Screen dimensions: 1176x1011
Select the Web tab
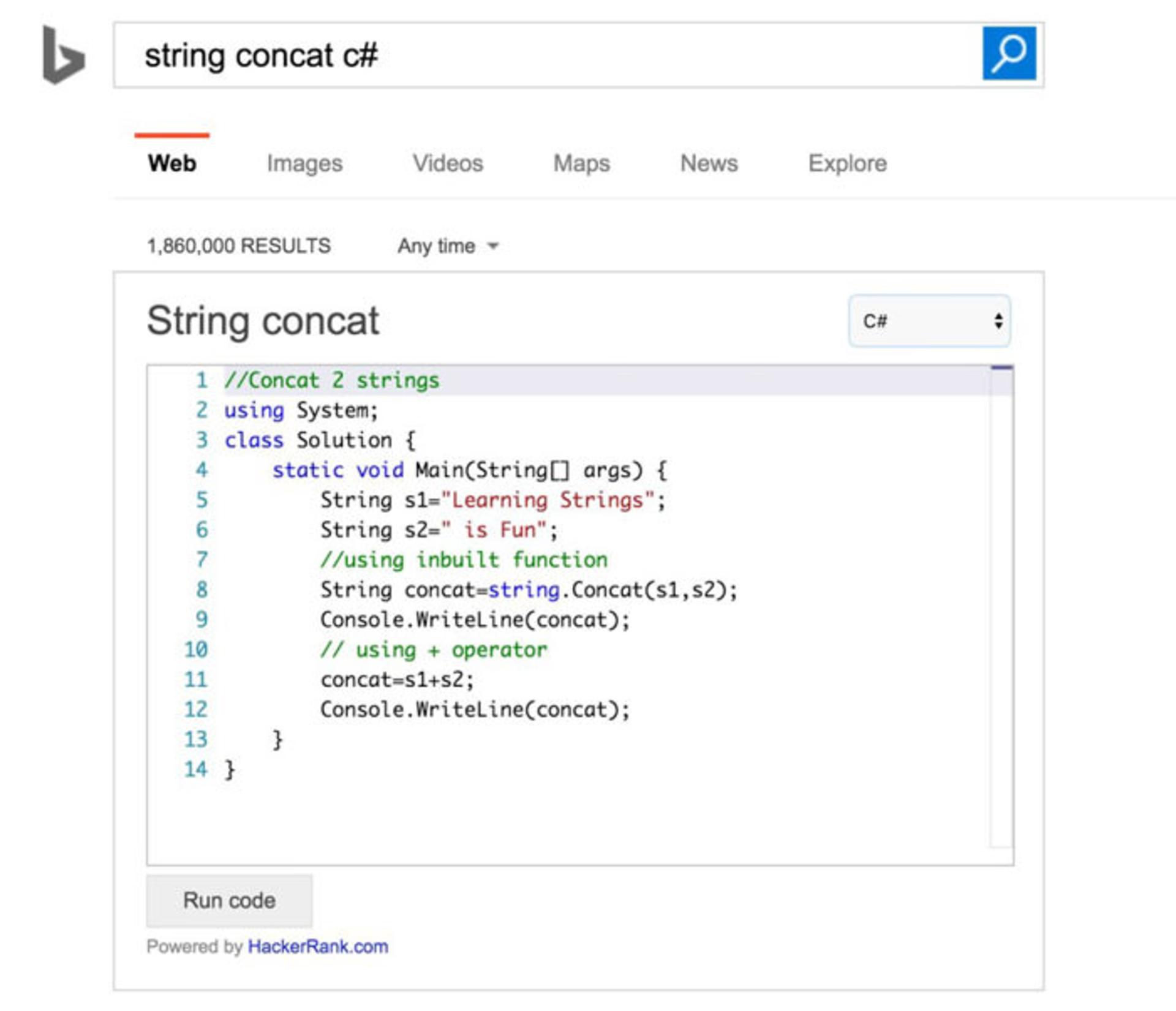point(172,163)
